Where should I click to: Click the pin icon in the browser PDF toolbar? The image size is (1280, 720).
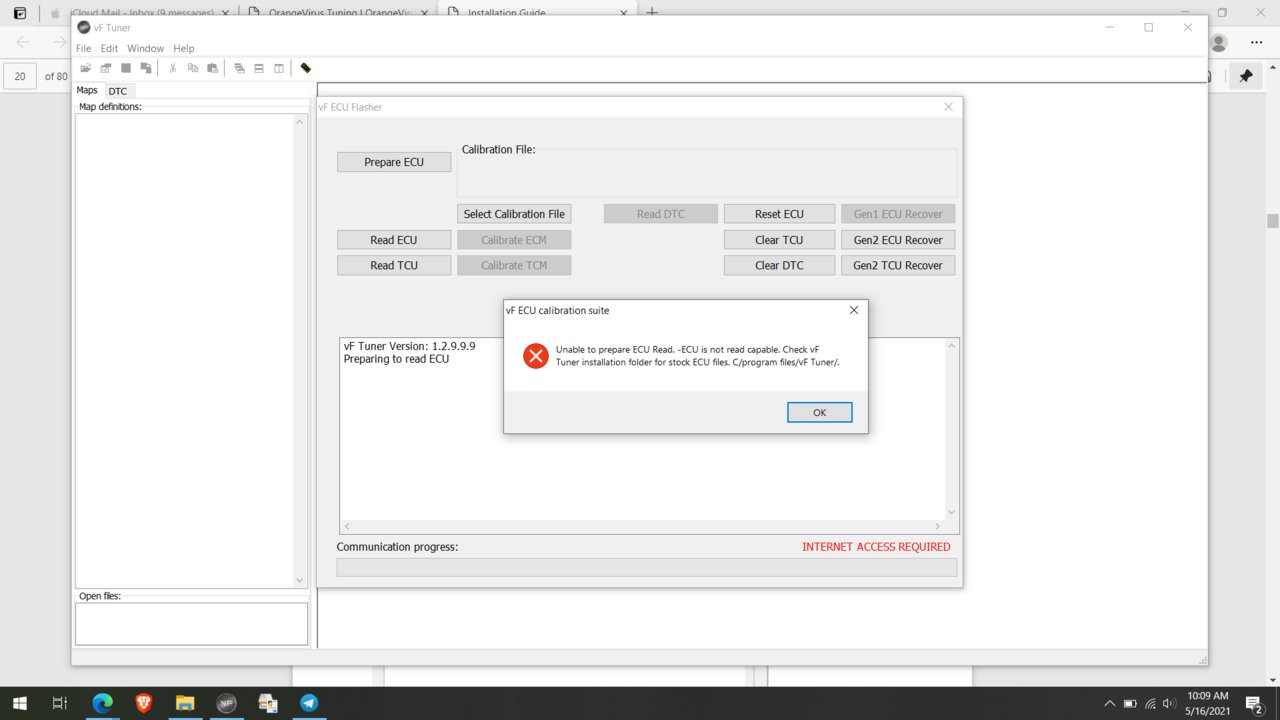[x=1245, y=76]
